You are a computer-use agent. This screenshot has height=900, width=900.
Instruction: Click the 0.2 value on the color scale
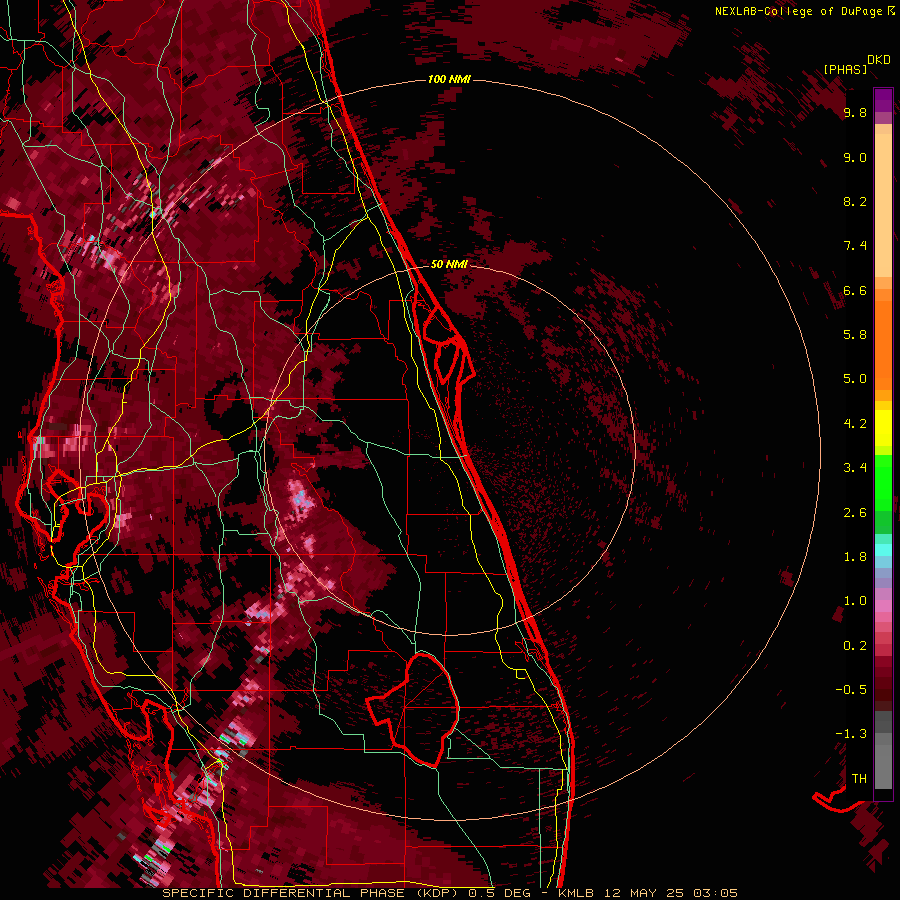tap(855, 646)
